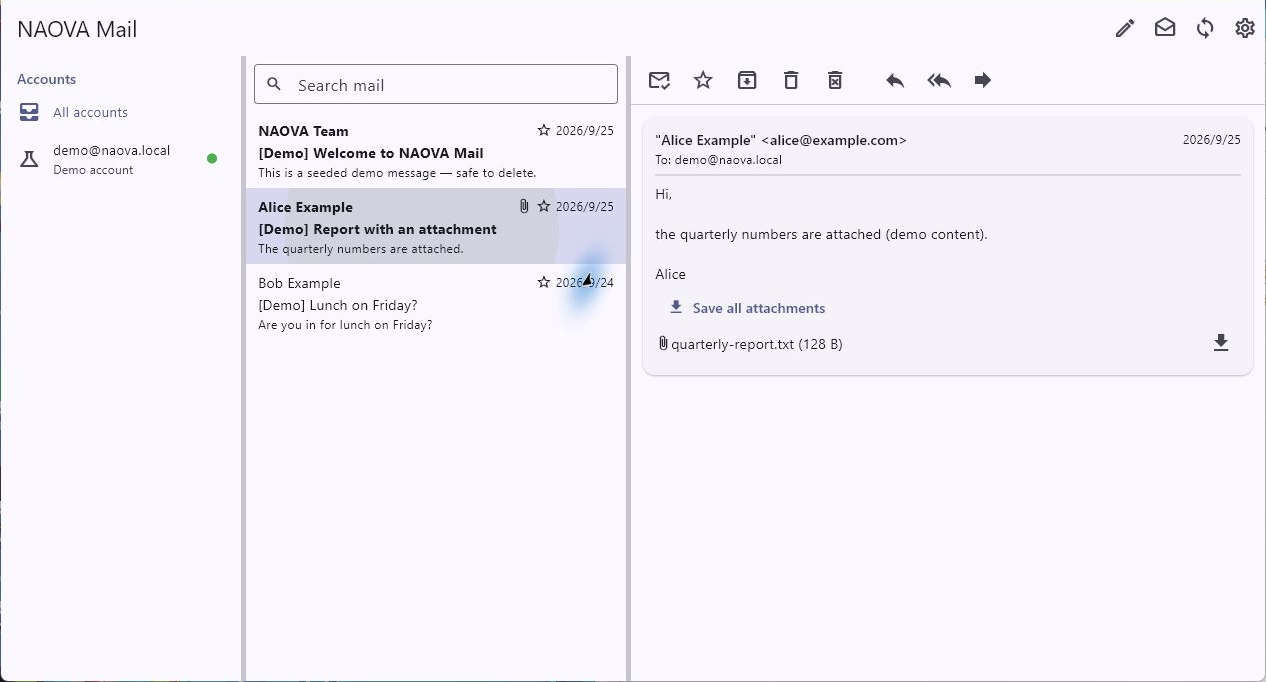Viewport: 1266px width, 682px height.
Task: Click the compose pencil icon
Action: (1125, 28)
